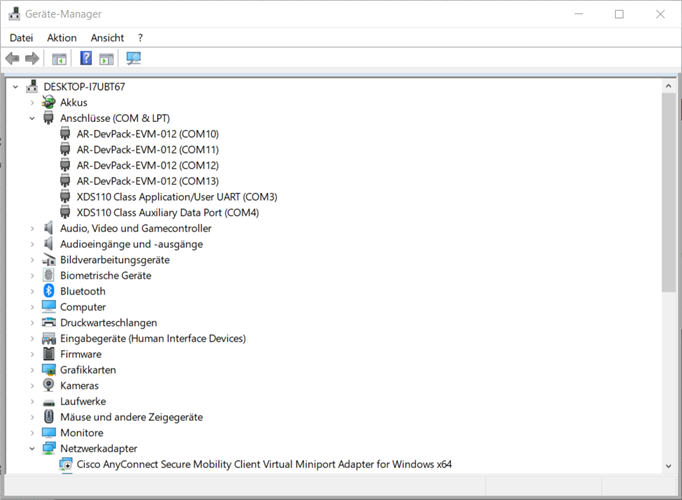Viewport: 682px width, 500px height.
Task: Click the speaker icon beside Audio, Video und Gamecontroller
Action: tap(48, 228)
